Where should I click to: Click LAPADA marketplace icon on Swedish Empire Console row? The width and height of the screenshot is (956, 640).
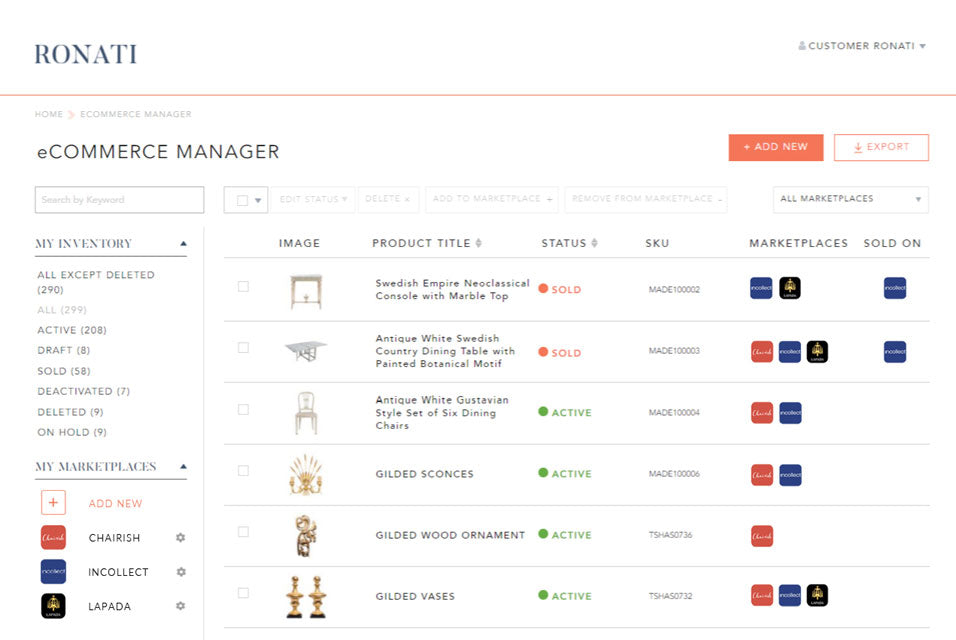click(790, 288)
